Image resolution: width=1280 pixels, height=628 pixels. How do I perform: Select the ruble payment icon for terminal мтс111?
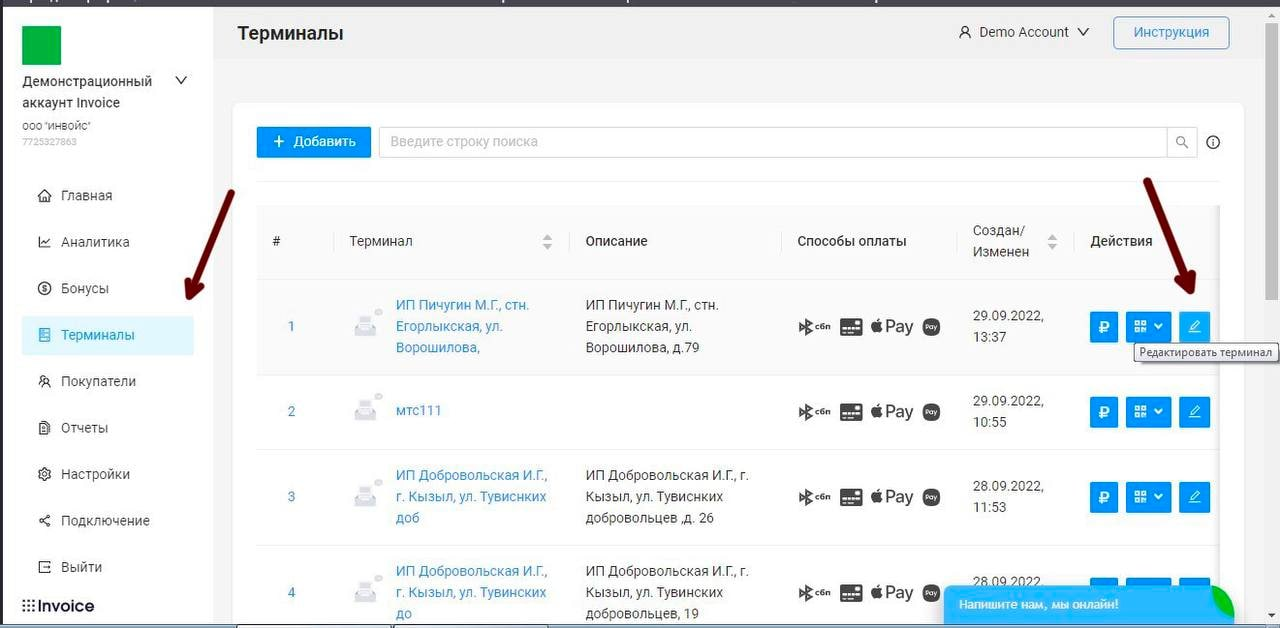tap(1103, 411)
